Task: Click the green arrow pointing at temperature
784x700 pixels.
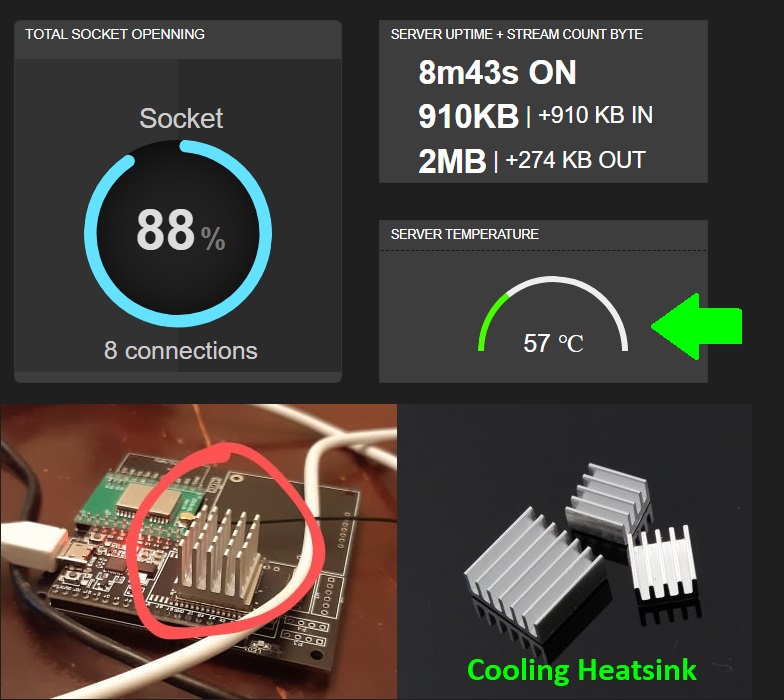Action: point(696,326)
